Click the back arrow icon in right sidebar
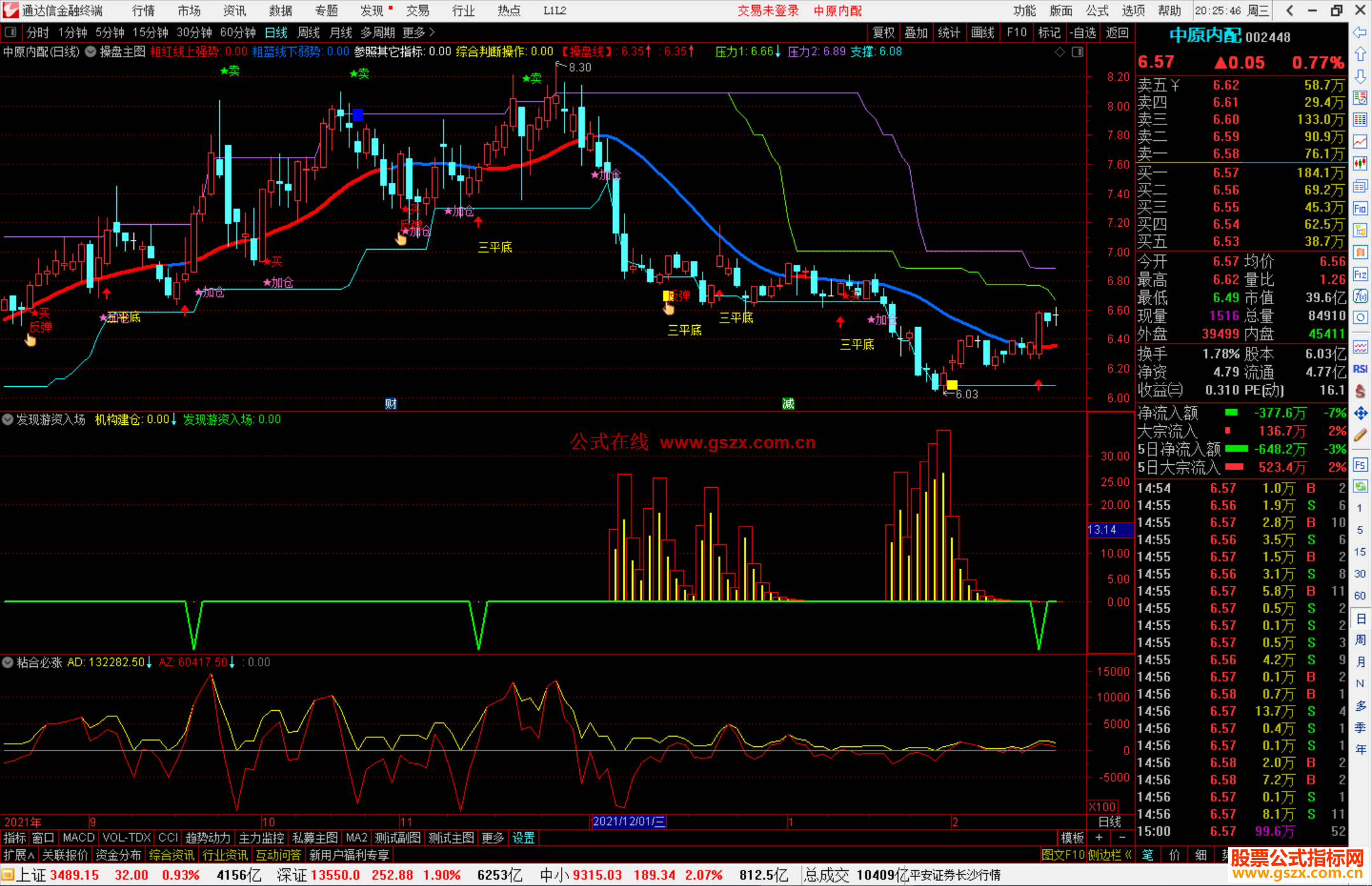Viewport: 1372px width, 886px height. 1360,32
